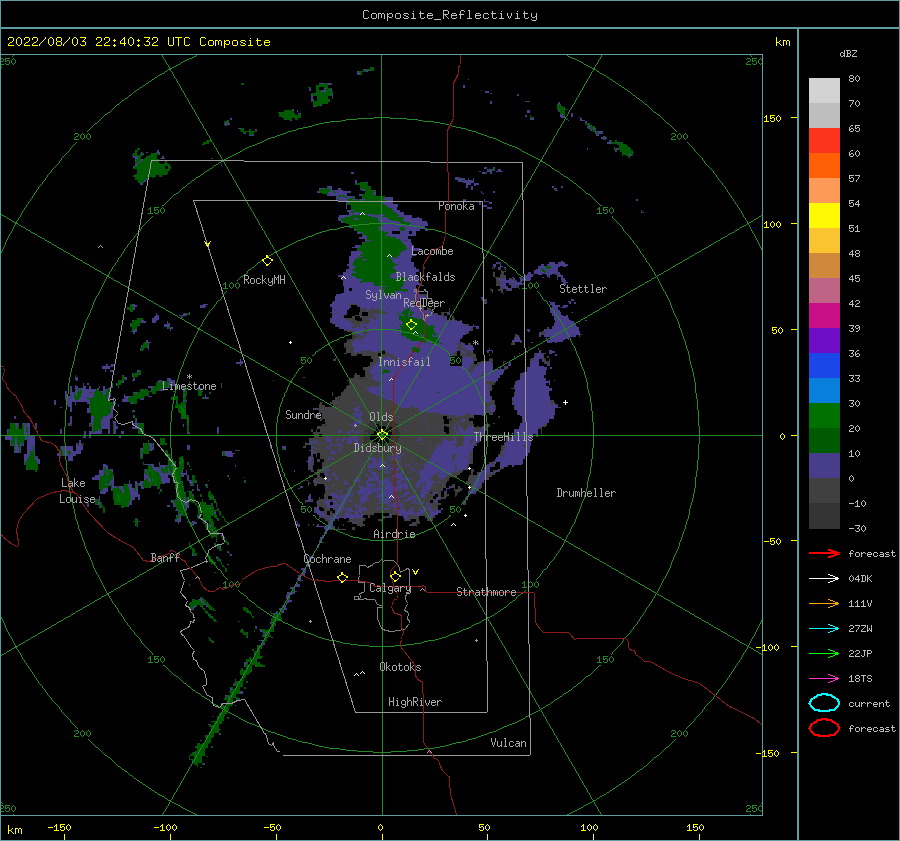Click the yellow diamond marker near Cochrane
900x841 pixels.
click(343, 577)
